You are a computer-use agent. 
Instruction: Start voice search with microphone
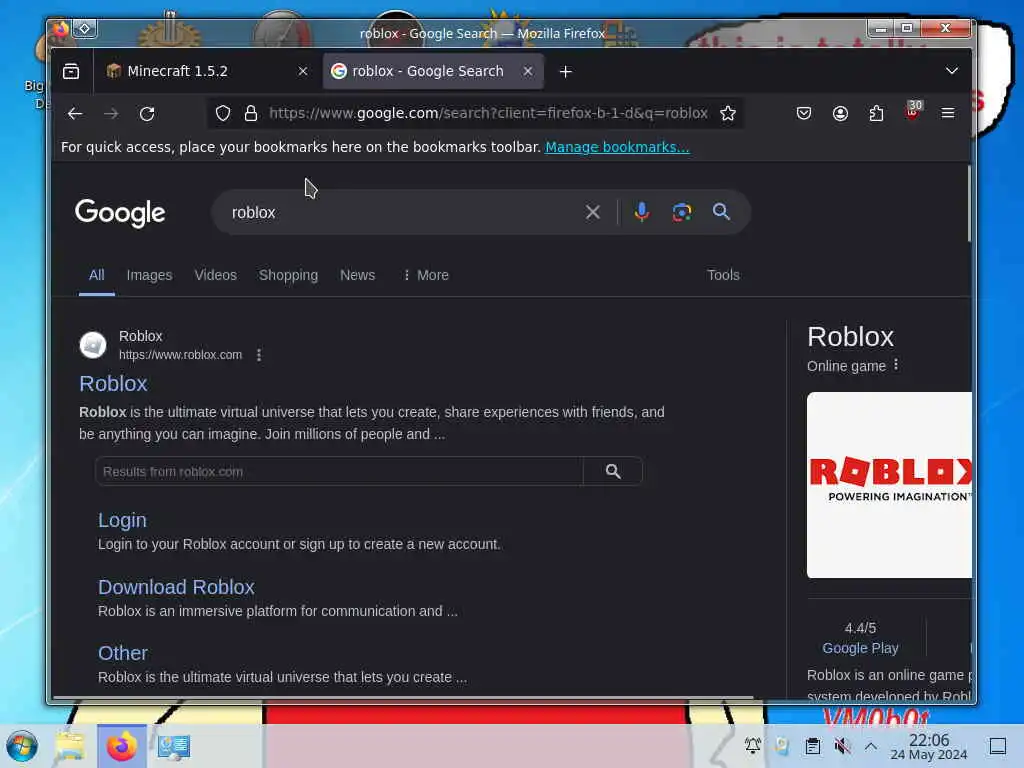coord(642,212)
